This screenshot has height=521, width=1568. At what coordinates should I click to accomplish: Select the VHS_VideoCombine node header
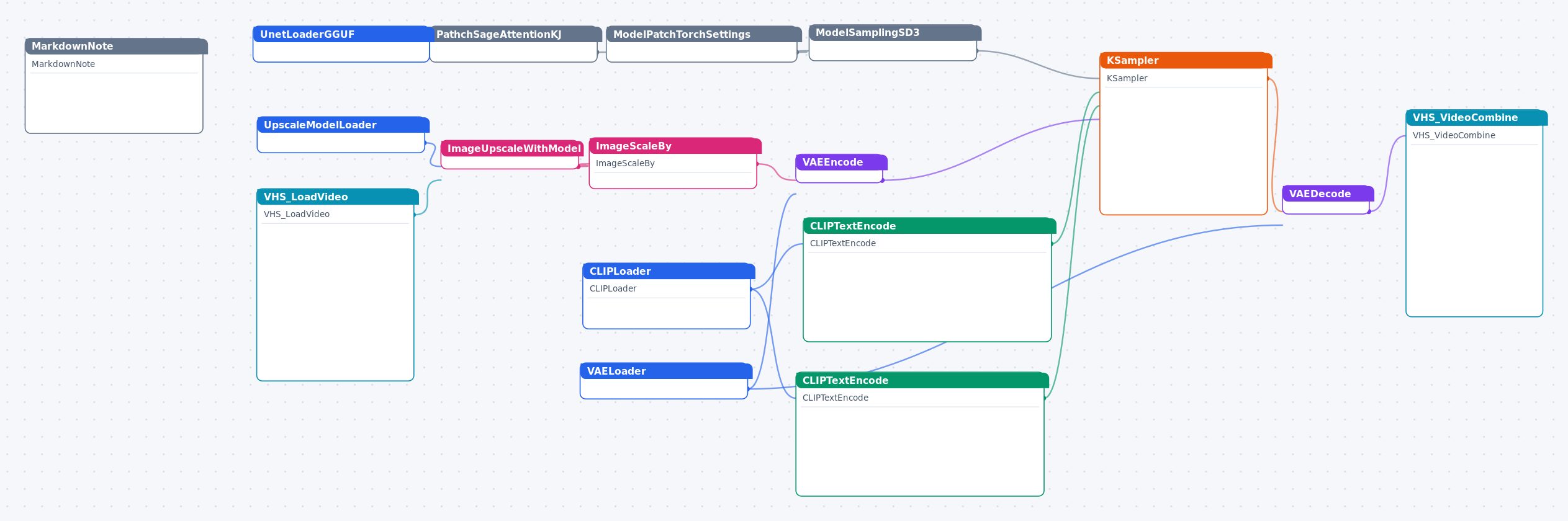pos(1476,118)
